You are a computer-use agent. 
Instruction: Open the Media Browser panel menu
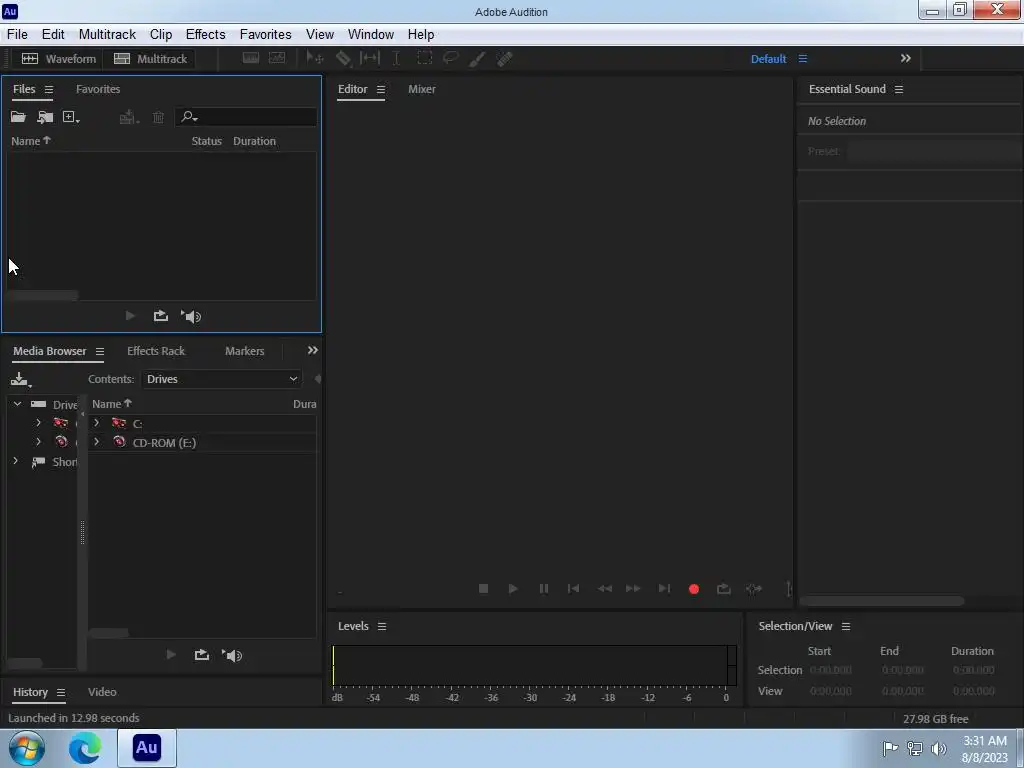point(100,351)
